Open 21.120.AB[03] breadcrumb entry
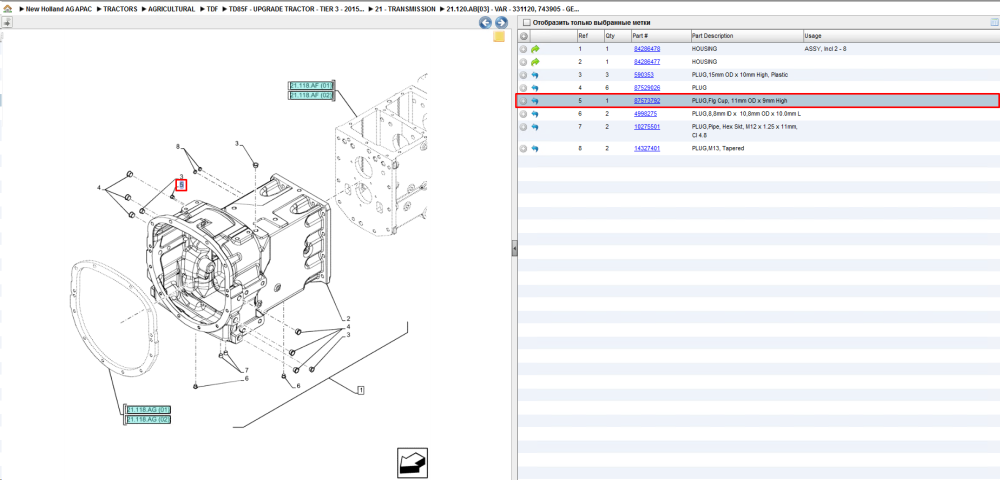 [x=513, y=9]
